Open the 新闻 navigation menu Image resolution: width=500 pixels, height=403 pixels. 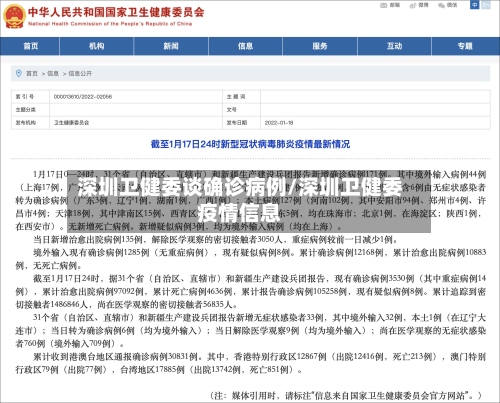point(171,46)
